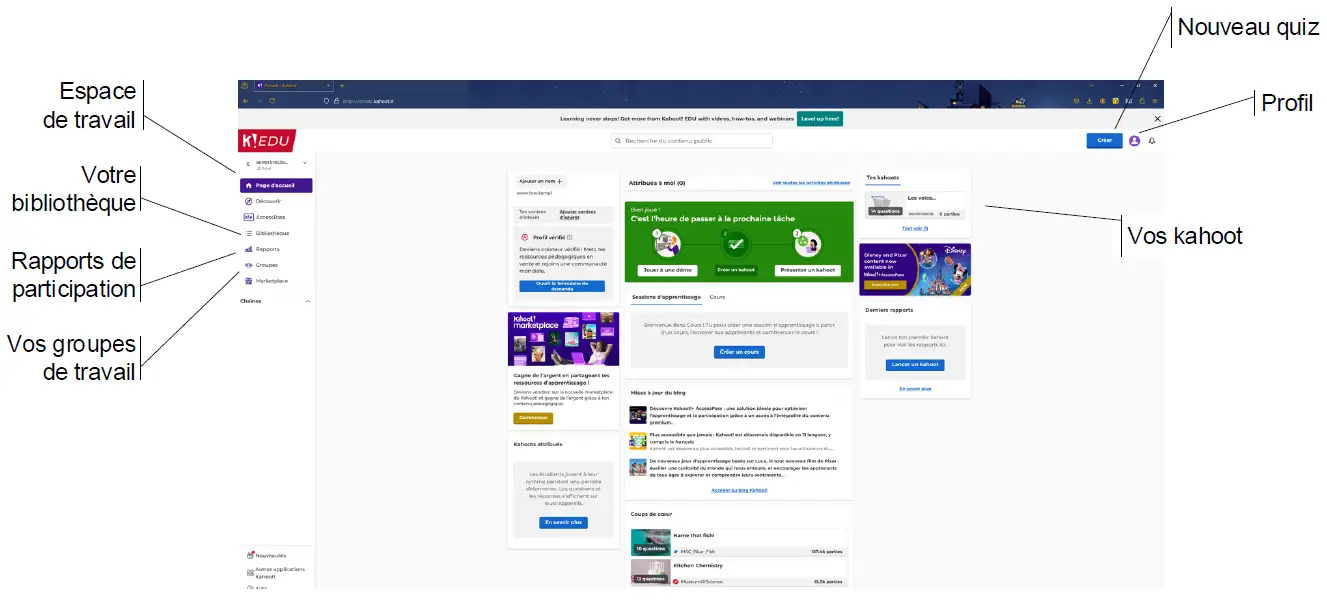Collapse the Chaînes section
The image size is (1327, 604).
tap(308, 300)
